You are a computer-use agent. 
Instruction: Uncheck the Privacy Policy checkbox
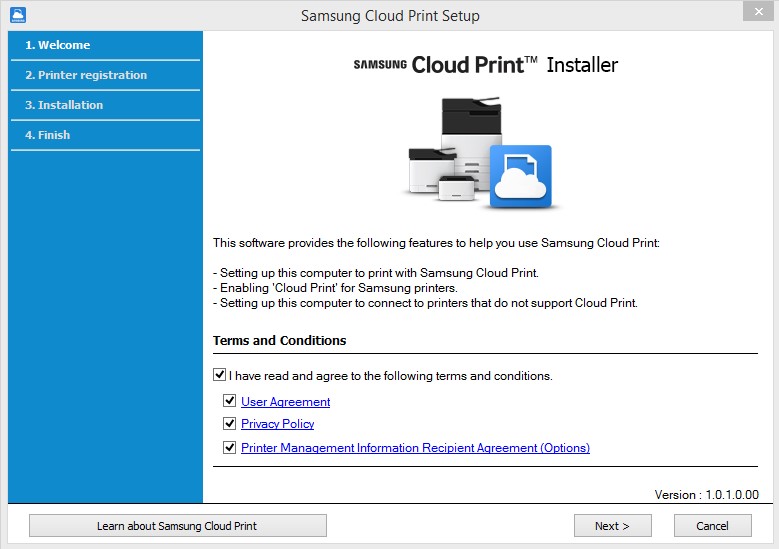point(229,423)
